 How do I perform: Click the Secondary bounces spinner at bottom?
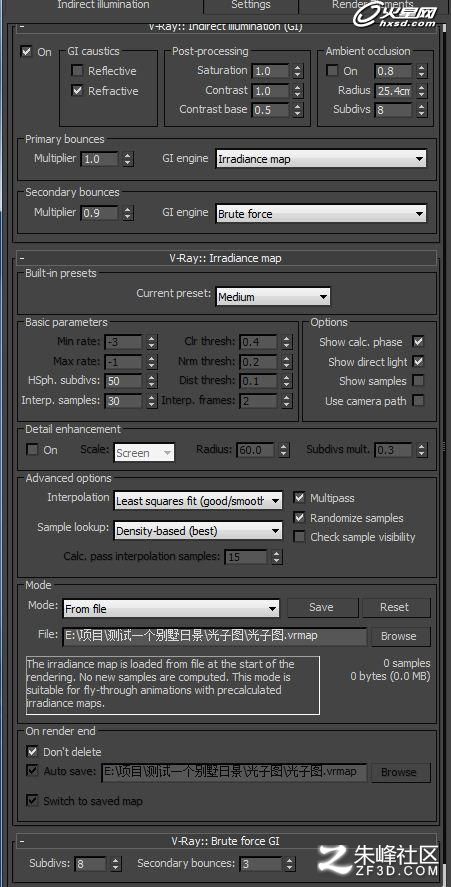pos(289,864)
